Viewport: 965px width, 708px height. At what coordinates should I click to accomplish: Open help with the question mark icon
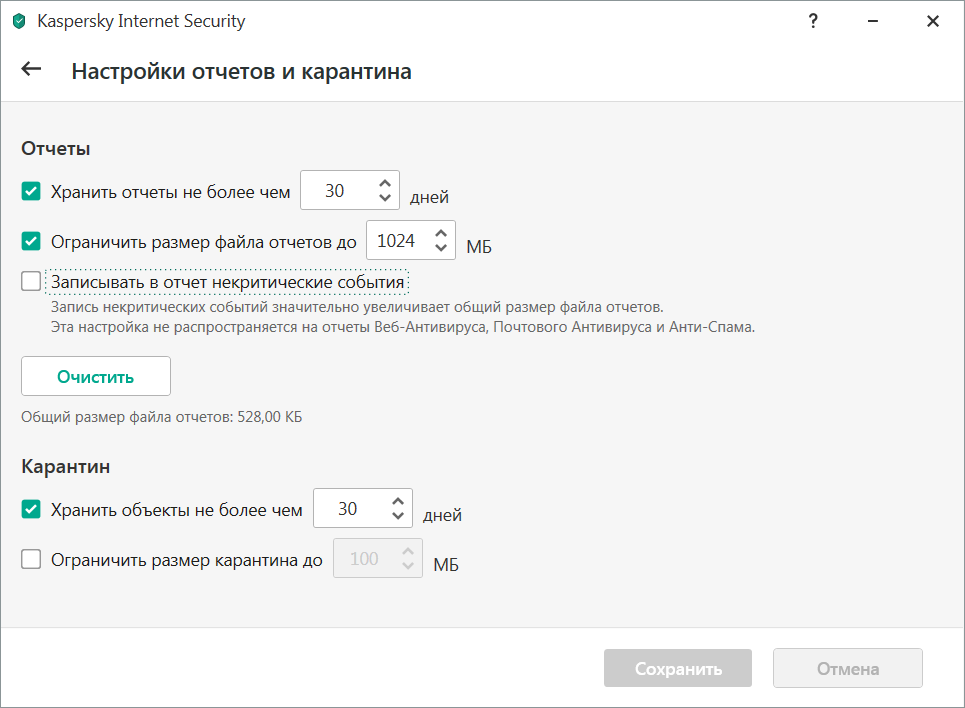pyautogui.click(x=813, y=22)
